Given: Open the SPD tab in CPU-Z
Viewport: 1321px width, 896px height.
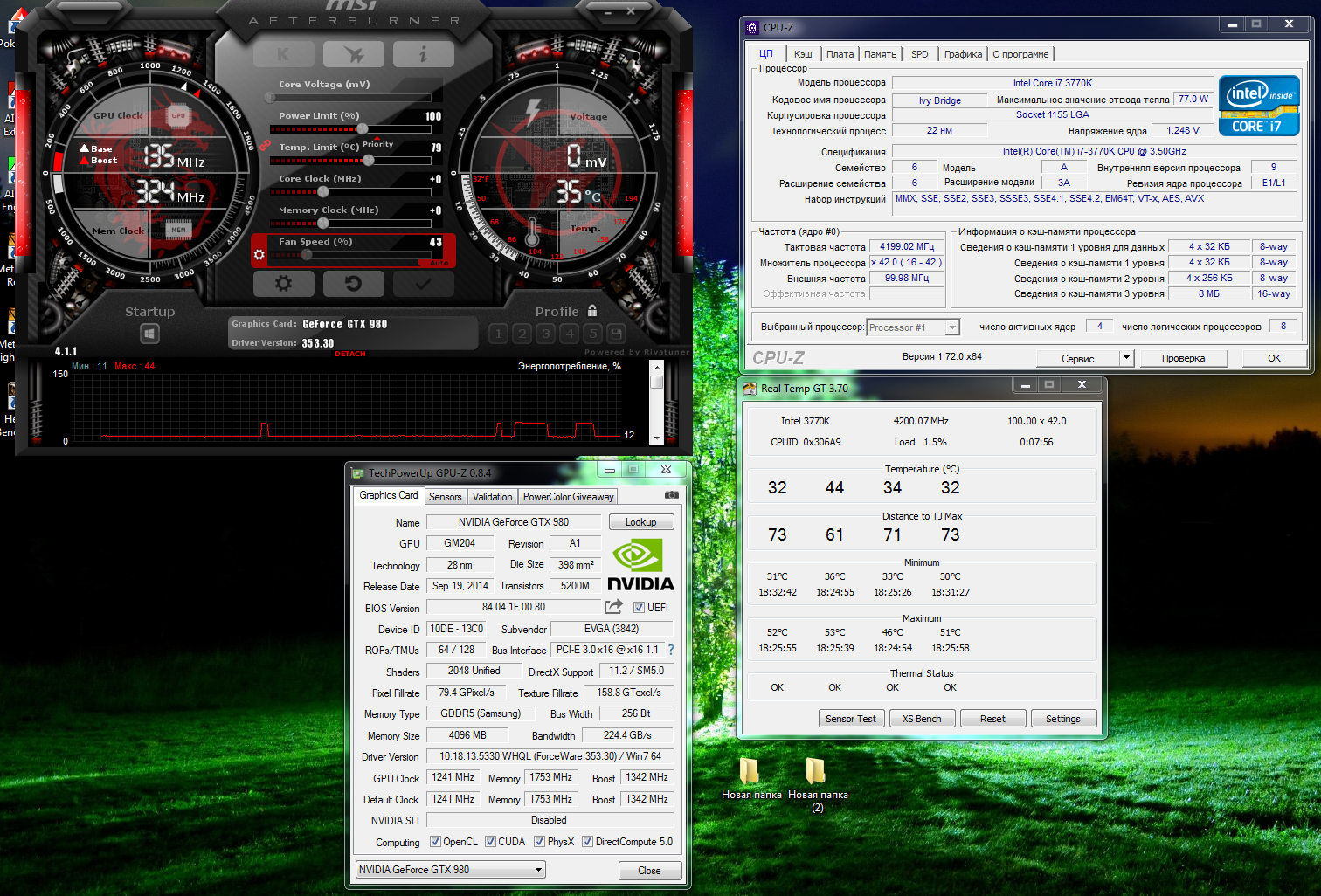Looking at the screenshot, I should pyautogui.click(x=920, y=54).
